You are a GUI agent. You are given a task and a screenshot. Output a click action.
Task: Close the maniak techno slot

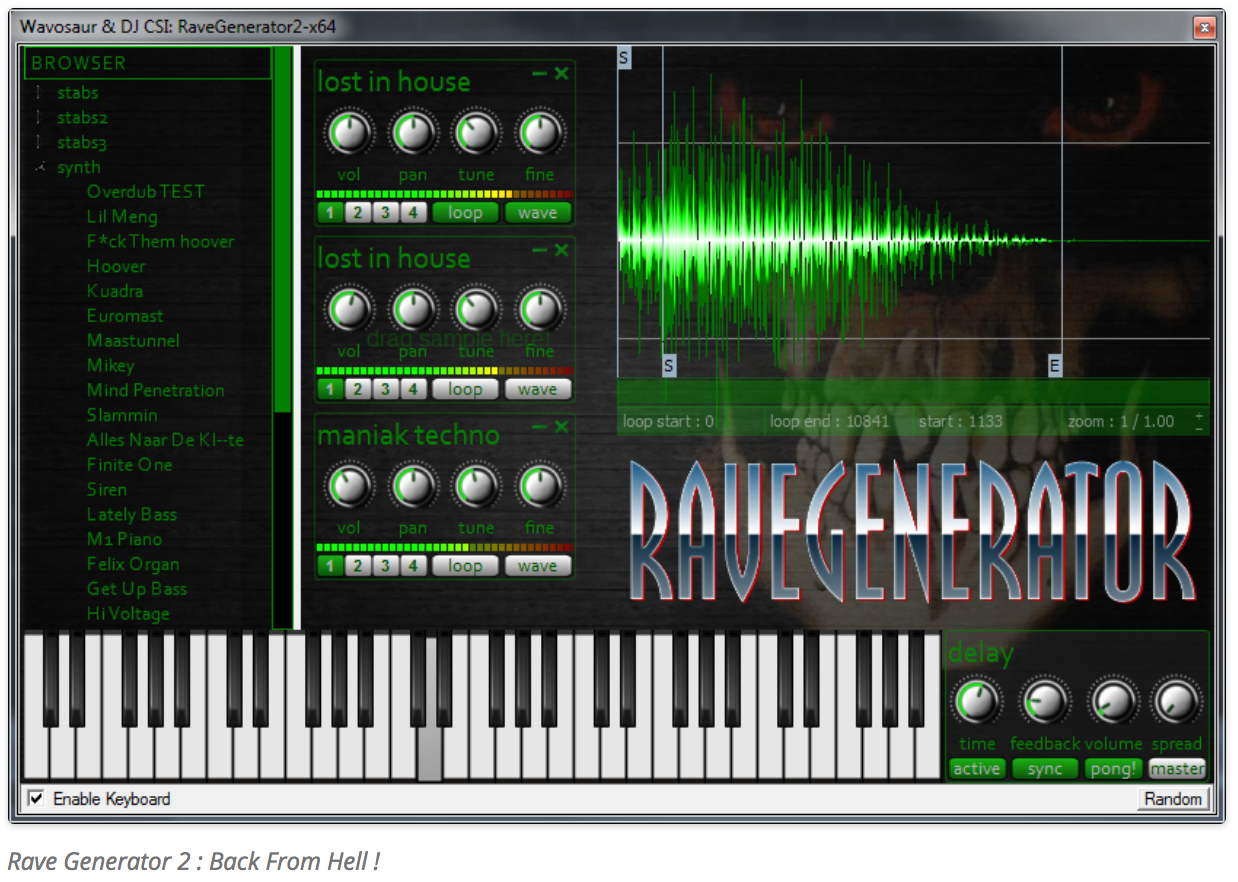pyautogui.click(x=562, y=427)
